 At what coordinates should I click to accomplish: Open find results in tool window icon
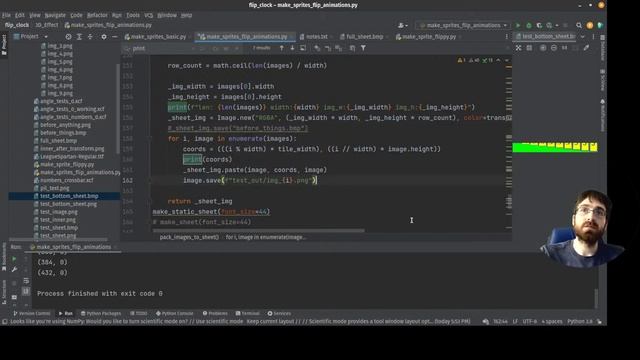coord(303,48)
